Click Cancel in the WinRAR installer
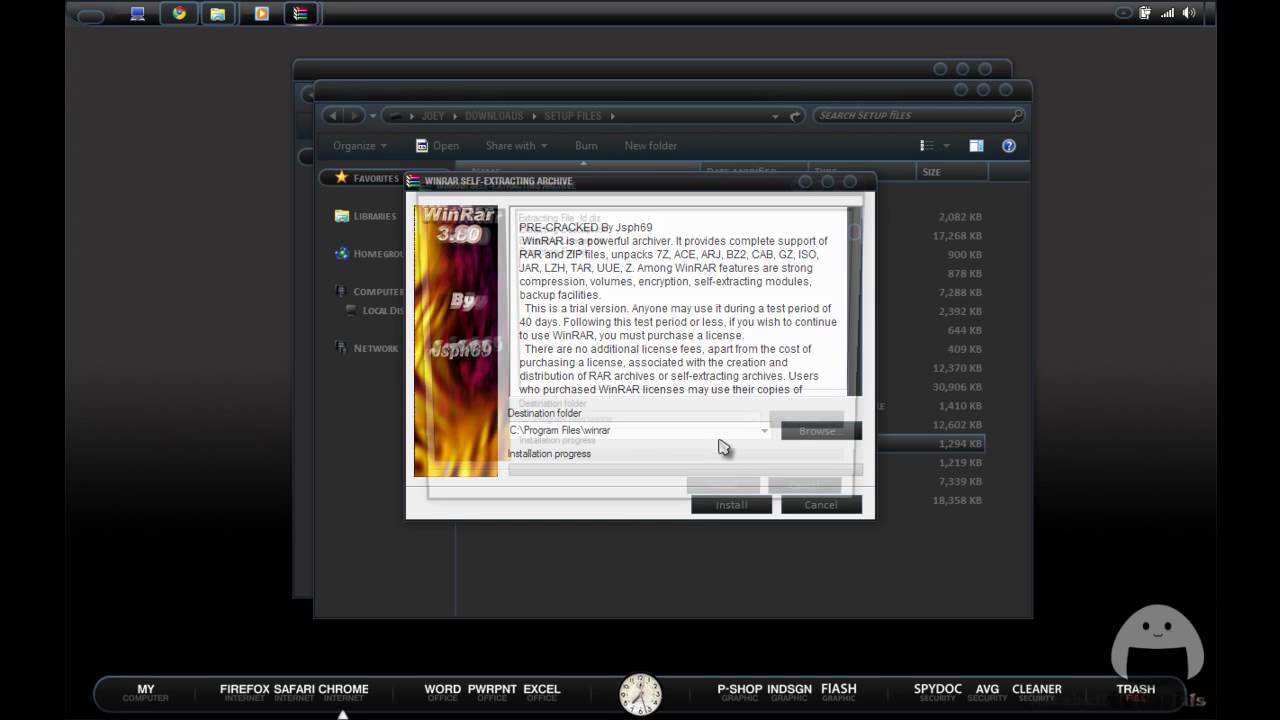The width and height of the screenshot is (1280, 720). (821, 505)
